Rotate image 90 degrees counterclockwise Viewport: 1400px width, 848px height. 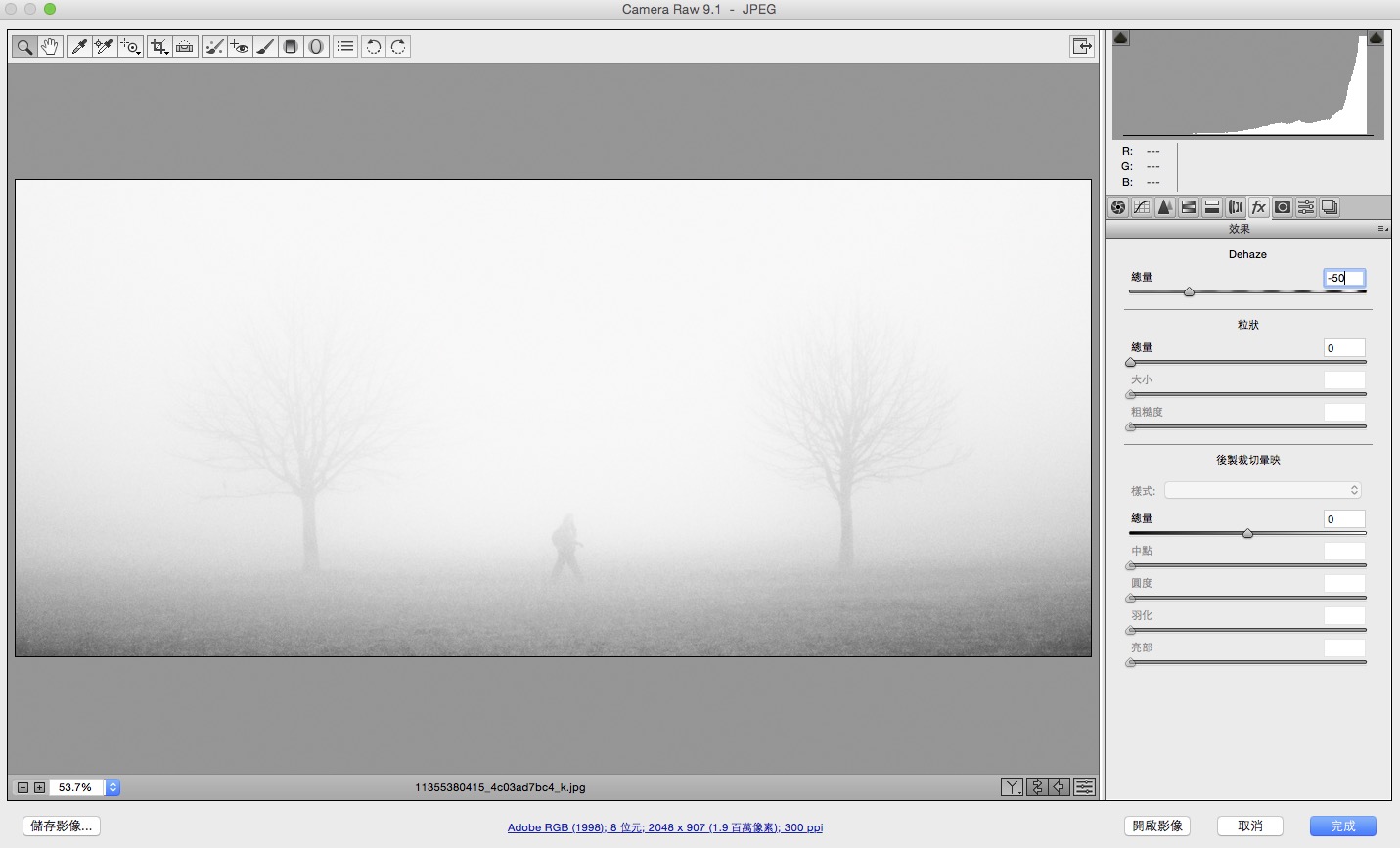[x=373, y=47]
